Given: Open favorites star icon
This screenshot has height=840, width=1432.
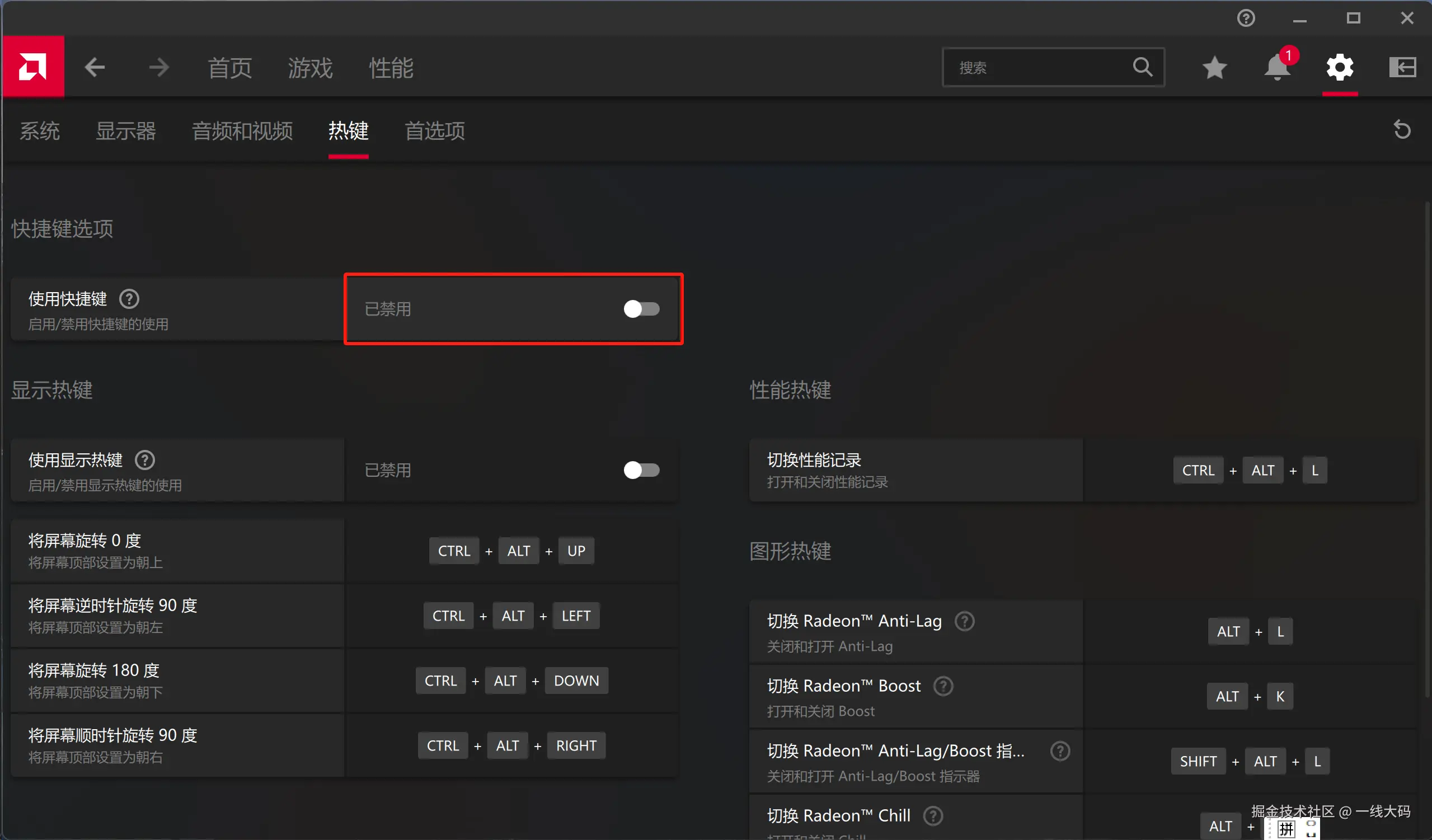Looking at the screenshot, I should click(1214, 67).
